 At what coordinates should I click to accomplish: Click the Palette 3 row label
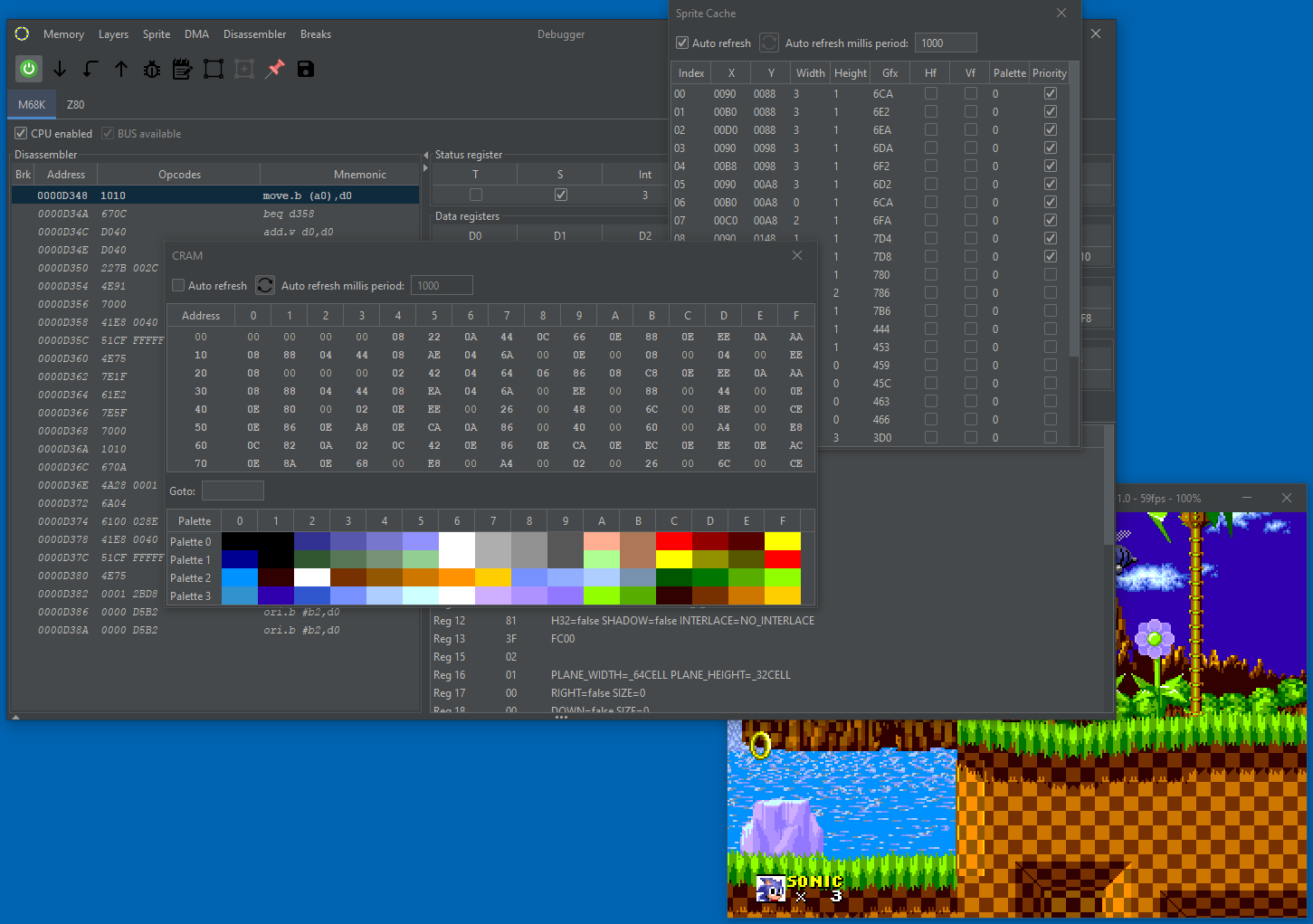point(190,595)
